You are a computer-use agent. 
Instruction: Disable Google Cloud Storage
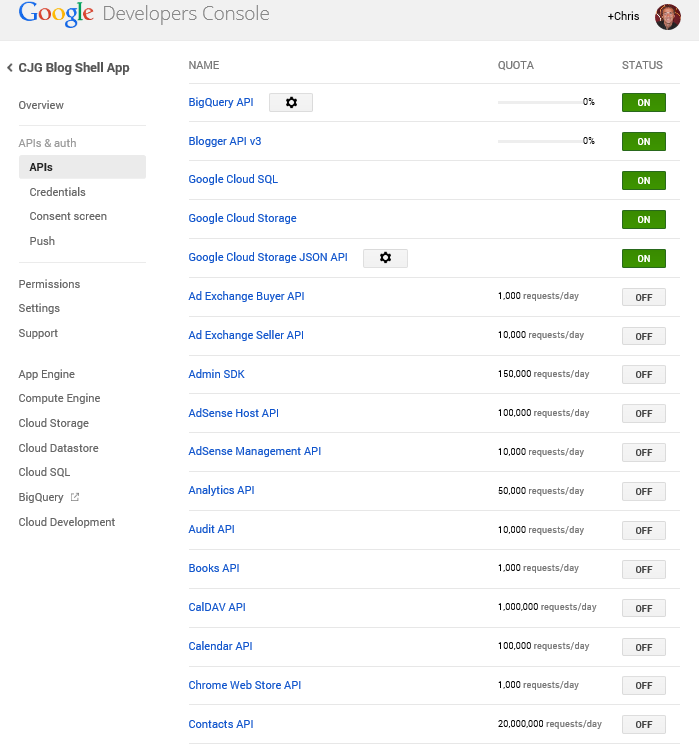643,219
